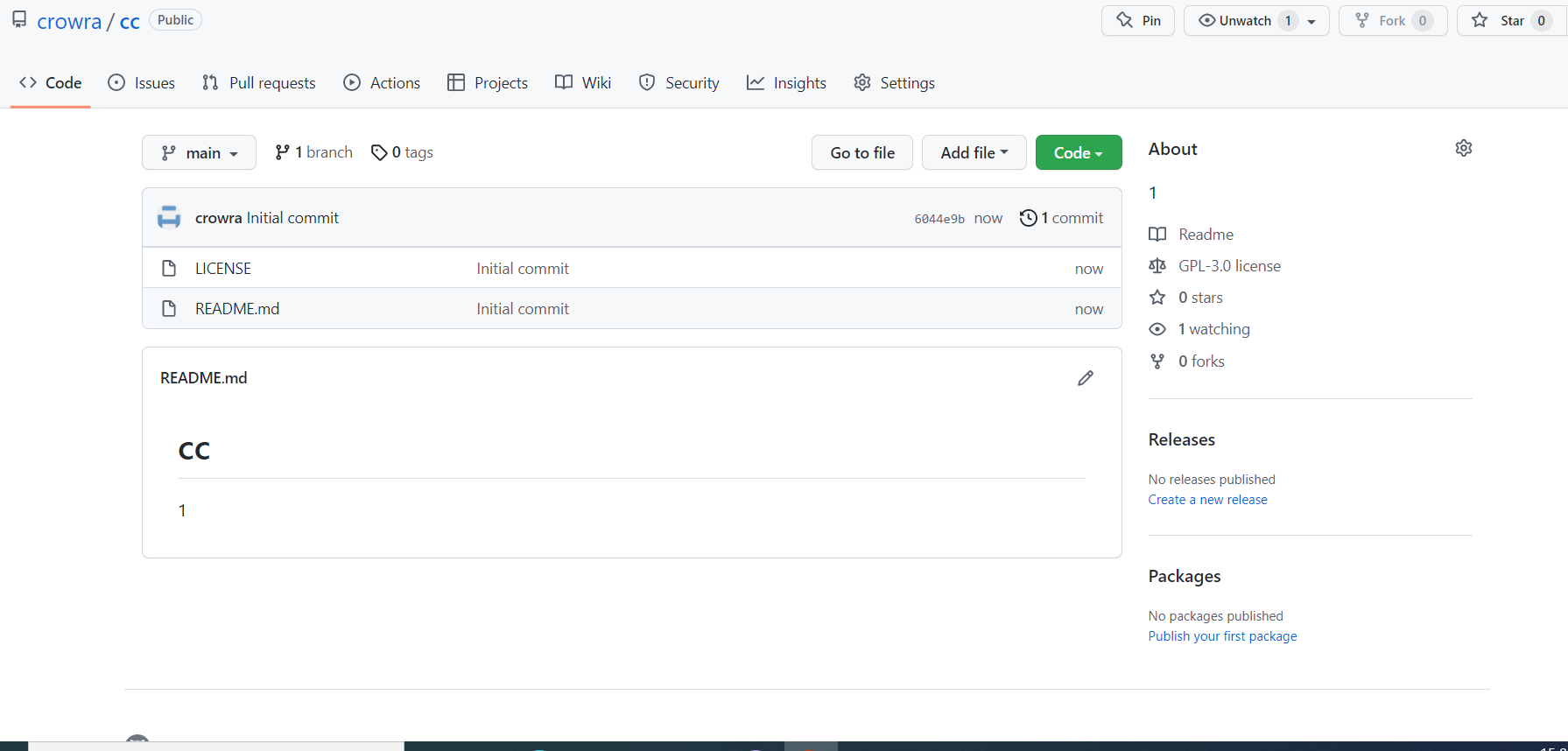This screenshot has width=1568, height=751.
Task: Click the Go to file button
Action: [x=862, y=152]
